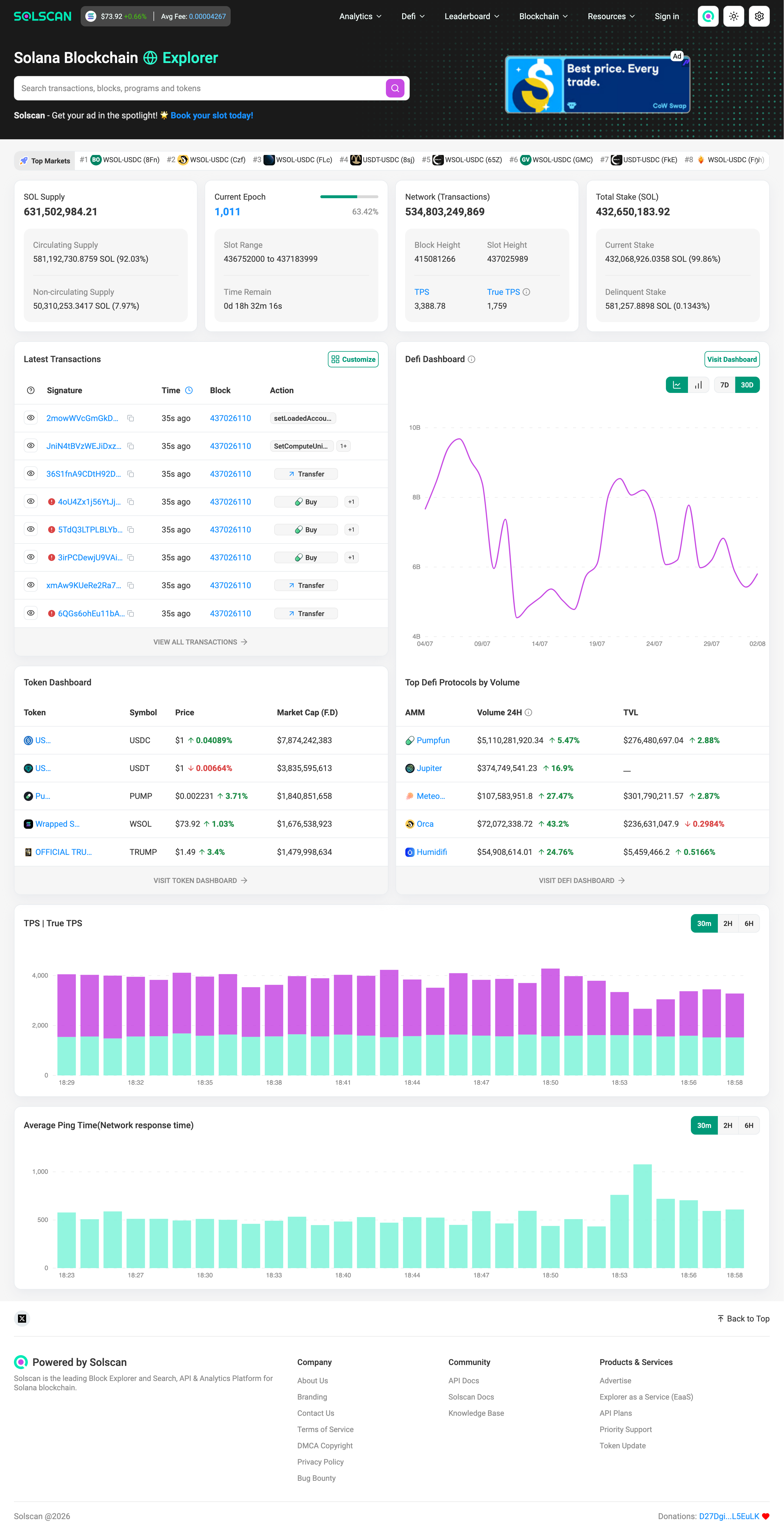The height and width of the screenshot is (1531, 784).
Task: Toggle eye icon for 6QGs6ohEu11bA… transaction
Action: coord(31,613)
